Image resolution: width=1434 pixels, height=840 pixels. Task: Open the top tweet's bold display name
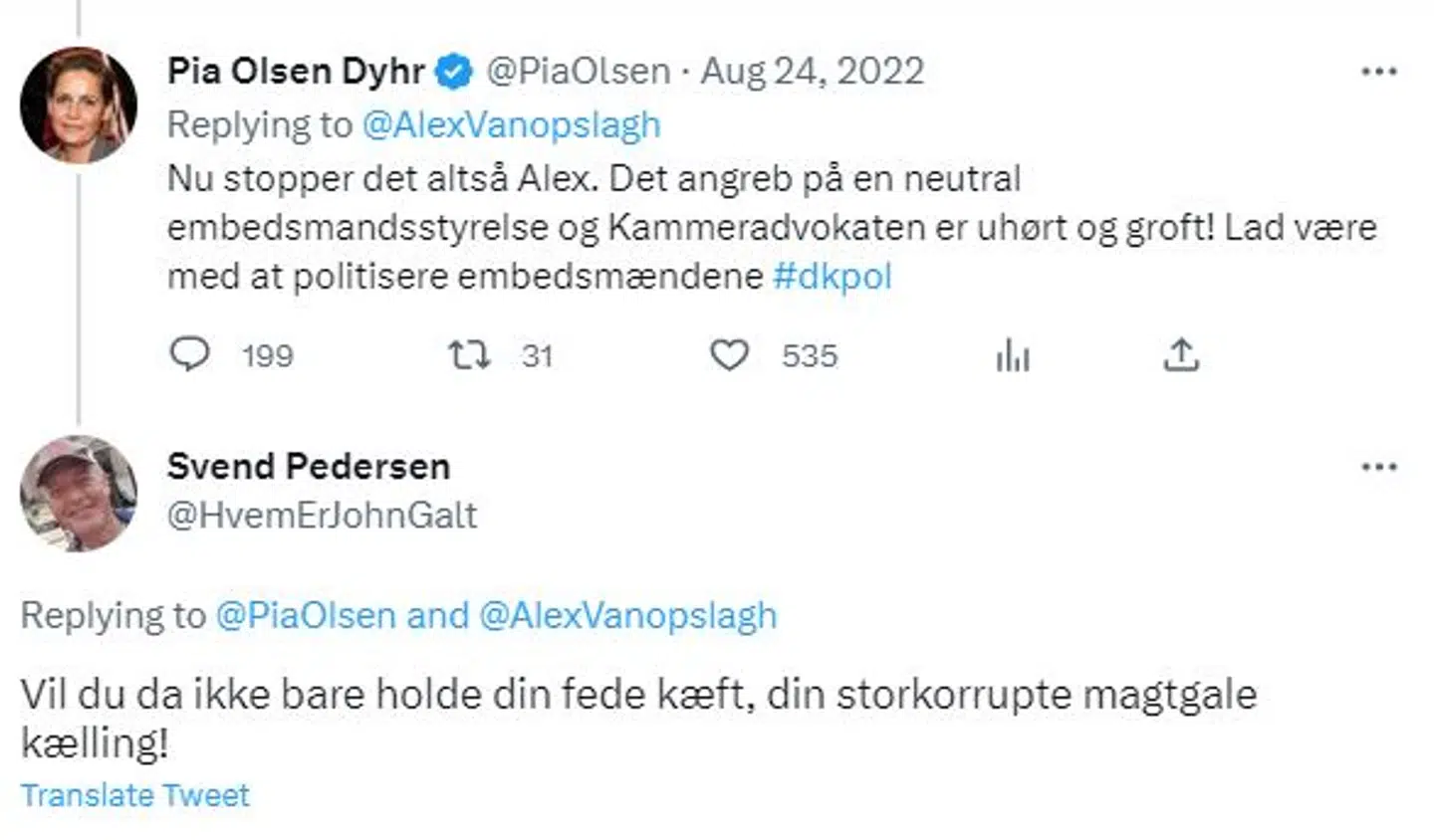(296, 71)
